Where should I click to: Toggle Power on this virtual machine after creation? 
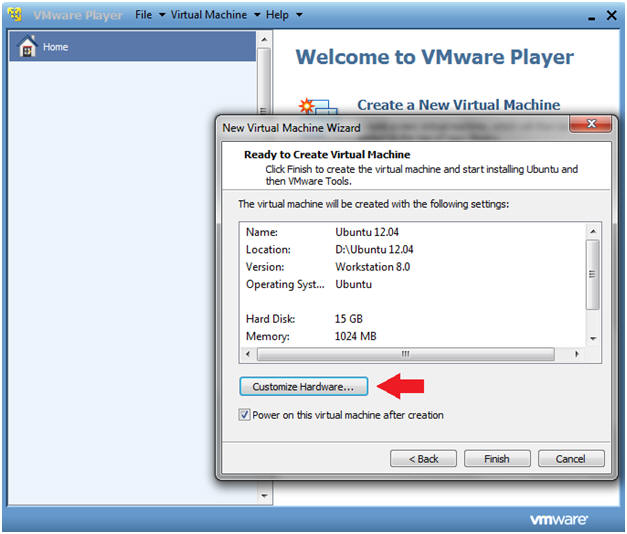[244, 415]
